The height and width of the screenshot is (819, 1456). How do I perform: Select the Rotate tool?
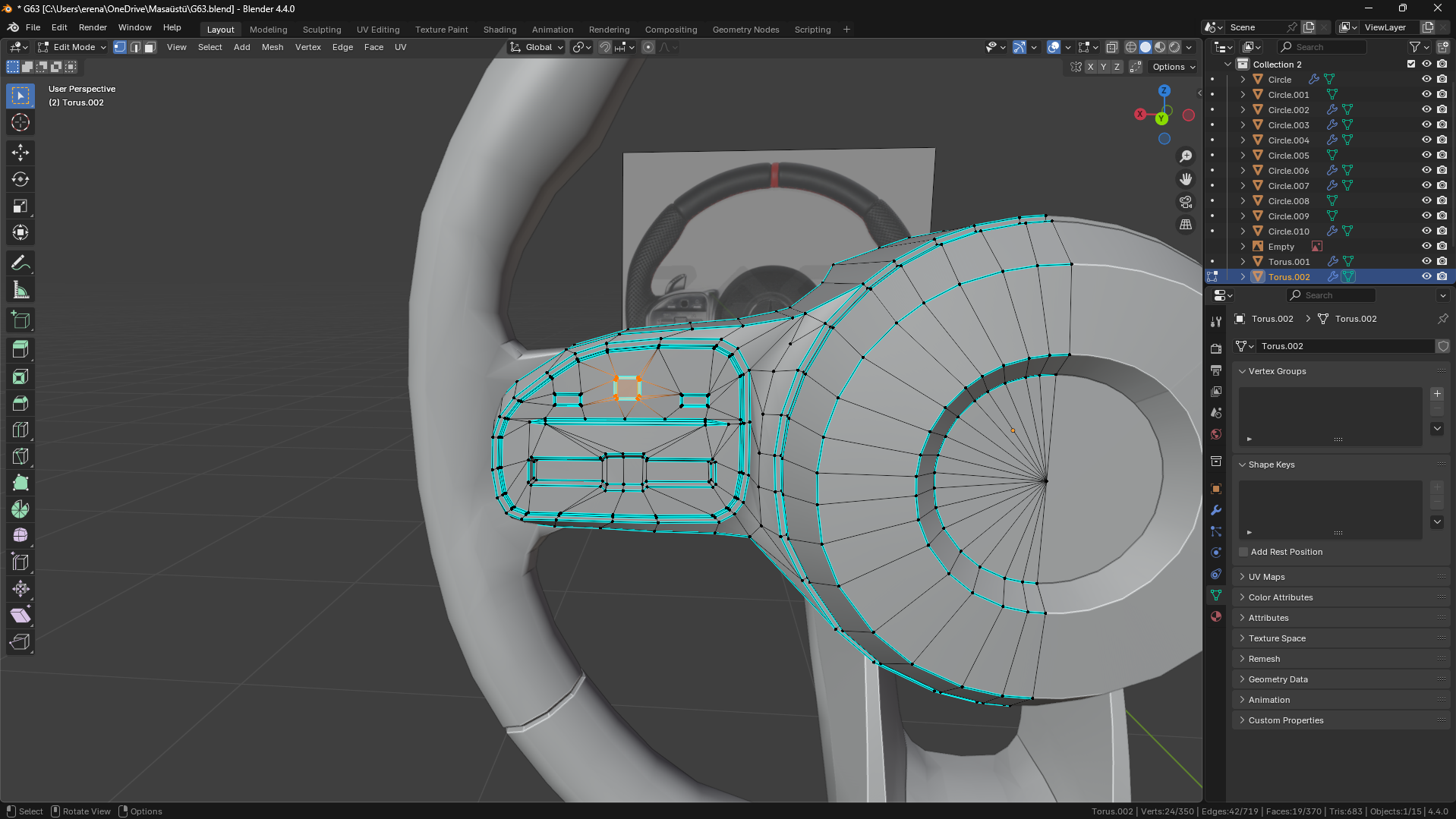[20, 179]
